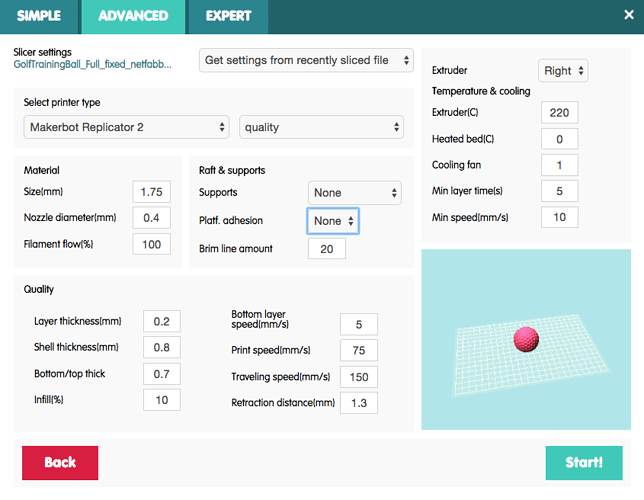The width and height of the screenshot is (644, 500).
Task: Edit the Print speed(mm/s) field
Action: pyautogui.click(x=359, y=350)
